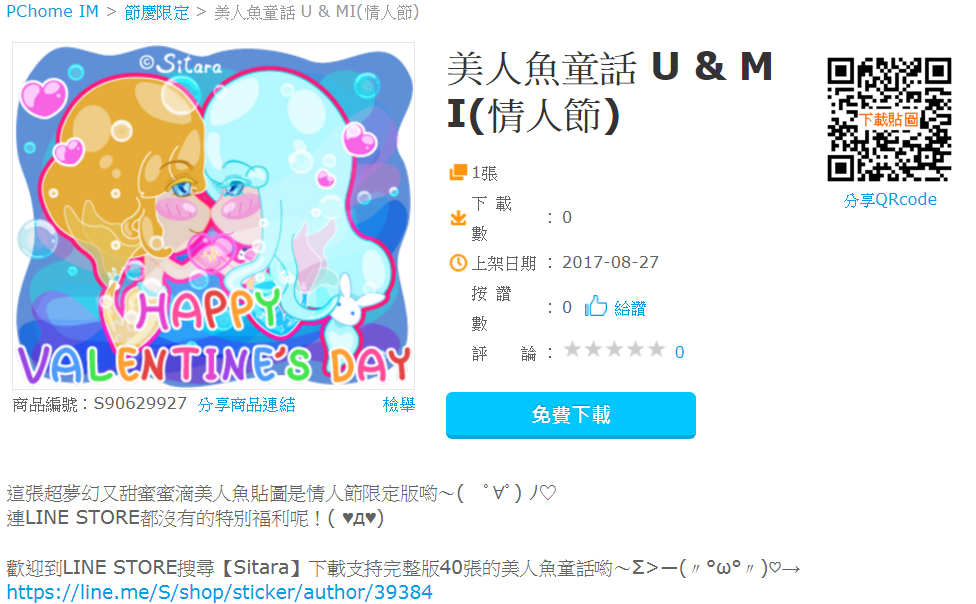976x604 pixels.
Task: Click the mermaid Valentine sticker image
Action: click(214, 216)
